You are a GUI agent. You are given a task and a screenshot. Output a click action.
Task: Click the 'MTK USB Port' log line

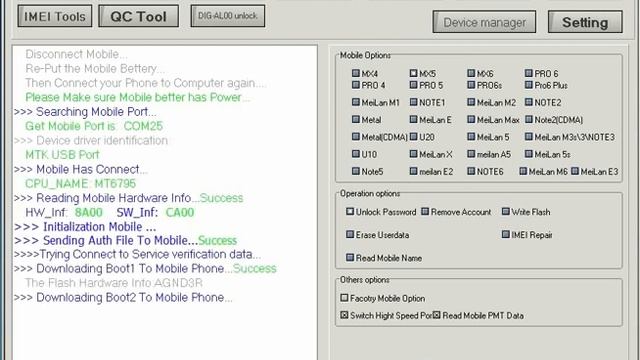click(62, 155)
